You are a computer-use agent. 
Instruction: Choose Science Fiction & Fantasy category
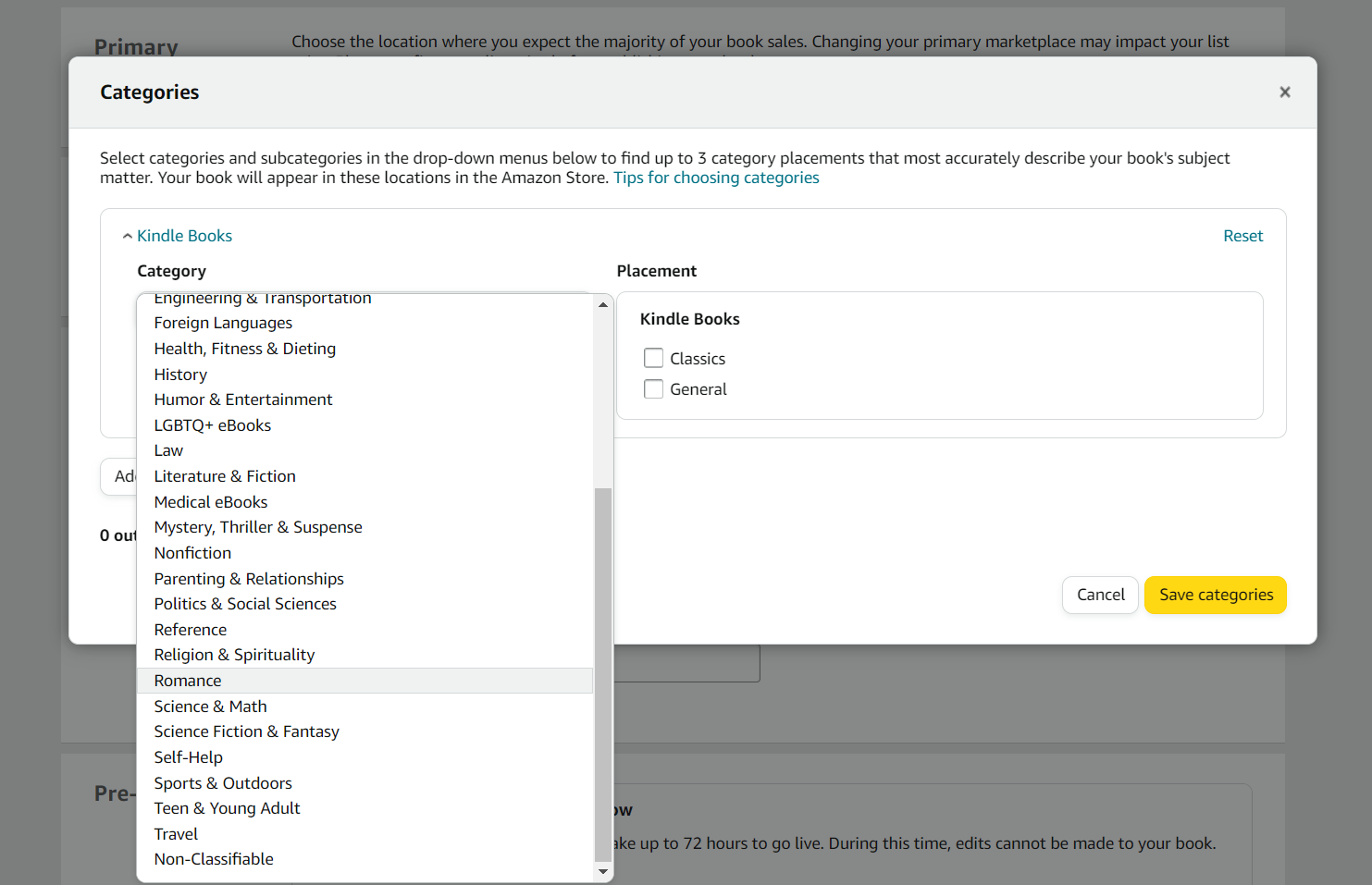coord(246,731)
